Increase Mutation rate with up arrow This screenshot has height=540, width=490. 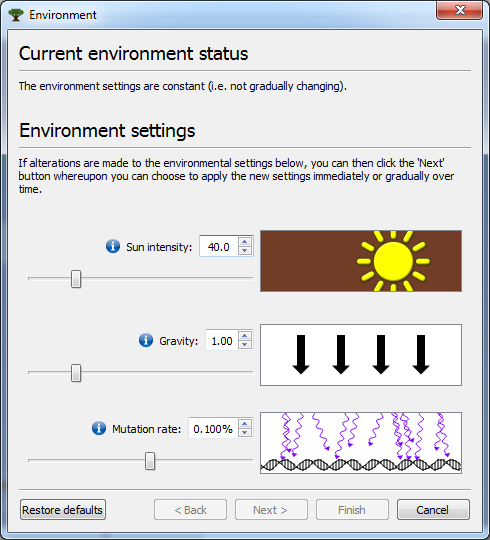click(x=244, y=424)
